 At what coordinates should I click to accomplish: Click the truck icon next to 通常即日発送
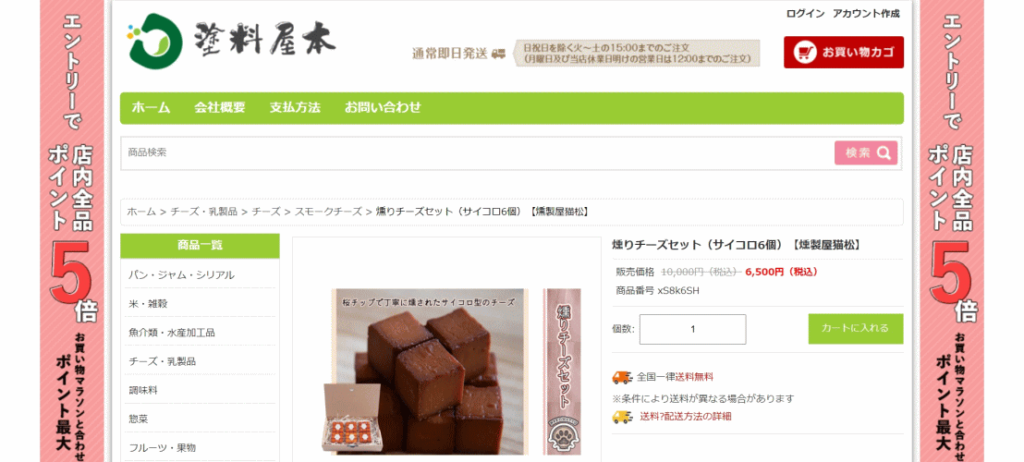point(498,54)
